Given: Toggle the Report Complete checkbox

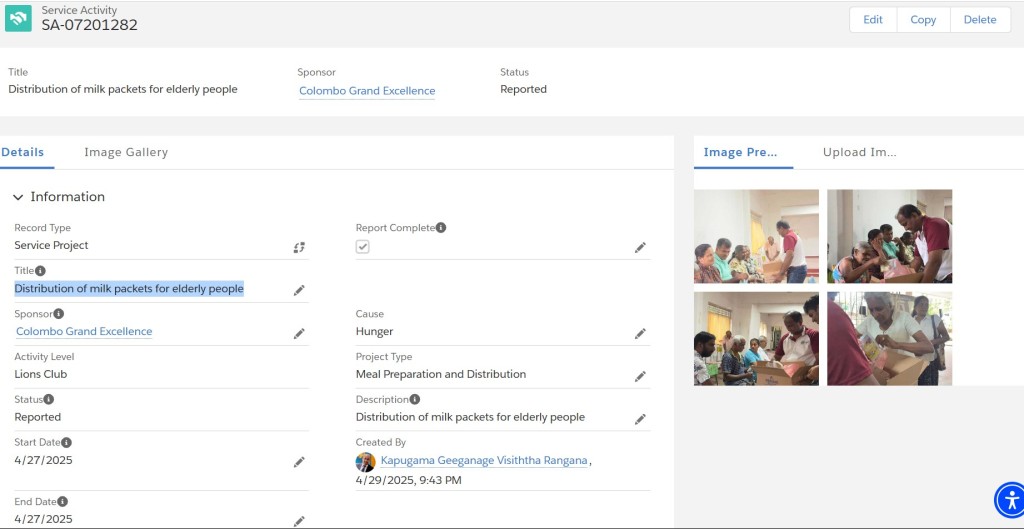Looking at the screenshot, I should [x=362, y=246].
